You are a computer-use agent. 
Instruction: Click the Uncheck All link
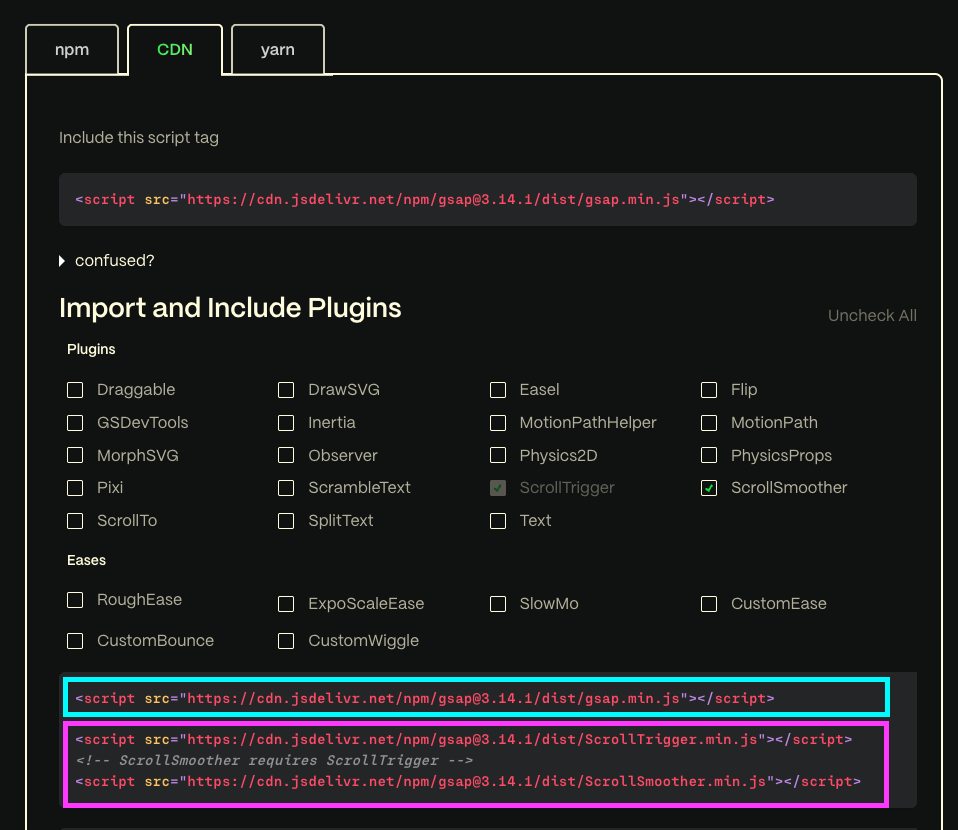click(871, 316)
